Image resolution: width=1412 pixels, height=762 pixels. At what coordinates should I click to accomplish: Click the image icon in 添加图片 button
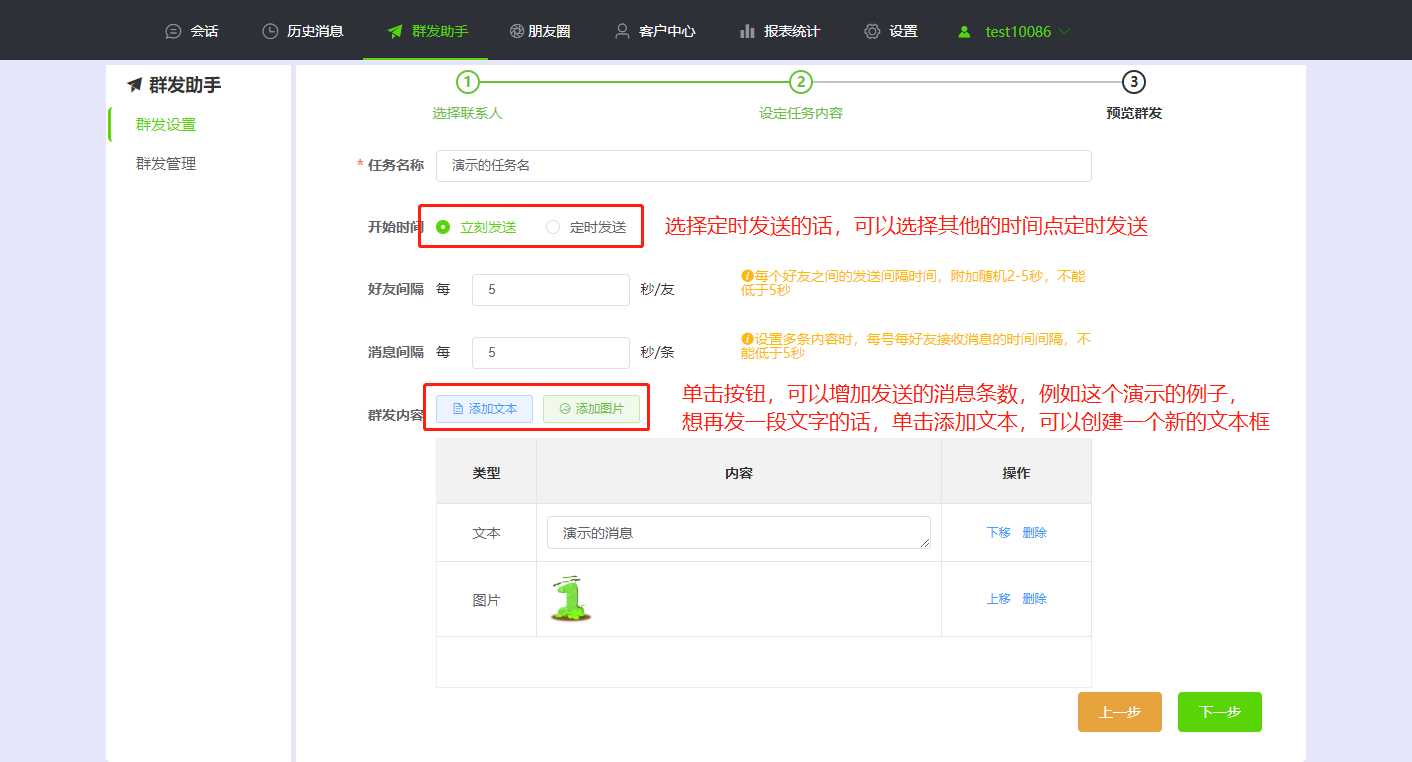tap(565, 409)
